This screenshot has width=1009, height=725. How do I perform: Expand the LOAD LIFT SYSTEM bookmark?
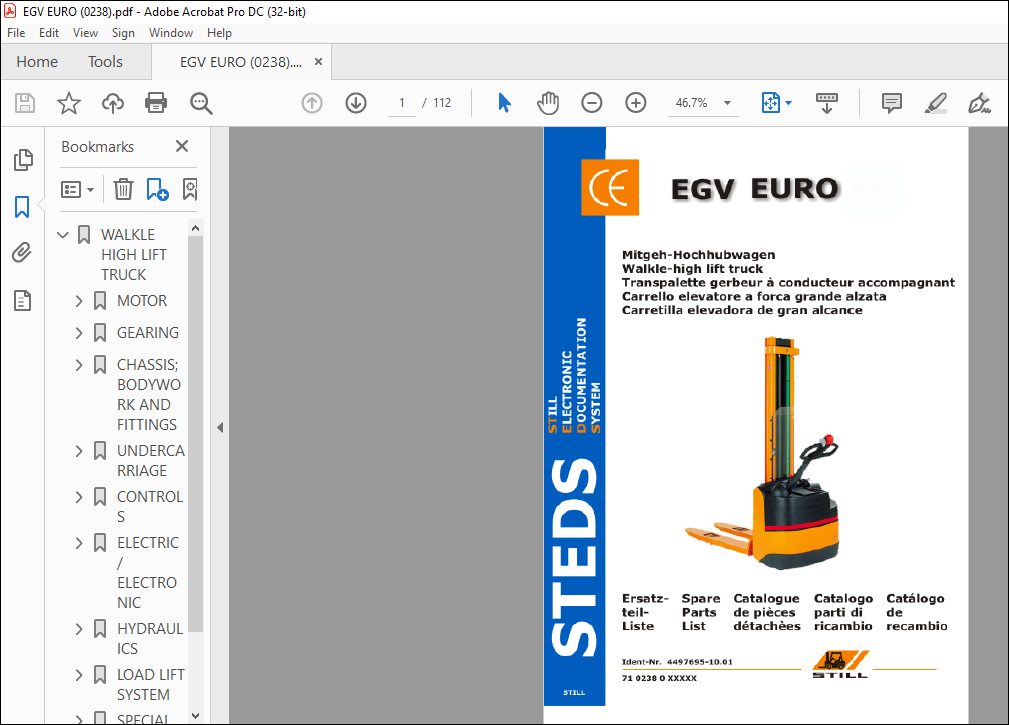coord(79,675)
